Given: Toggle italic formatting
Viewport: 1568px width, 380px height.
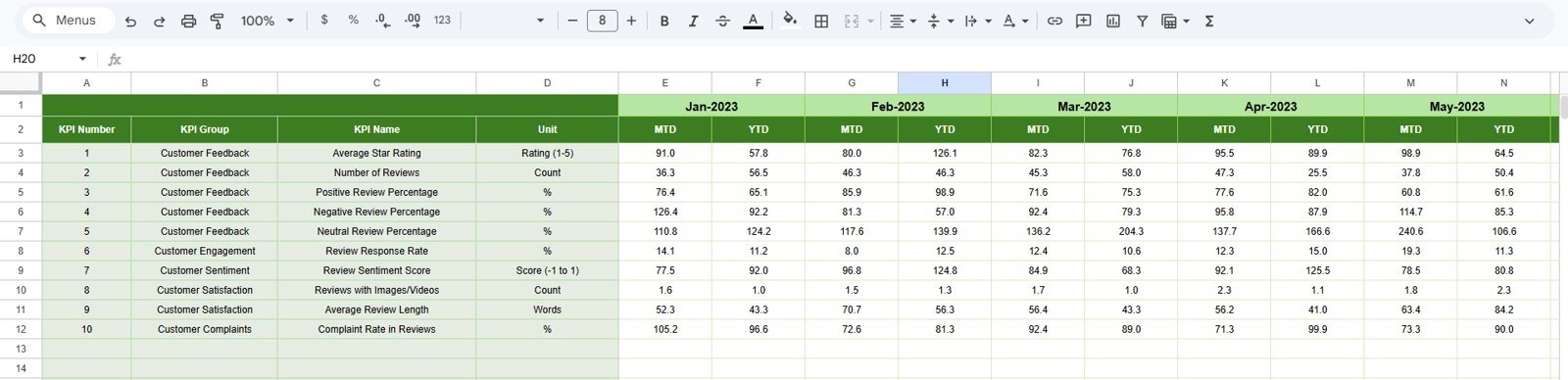Looking at the screenshot, I should click(693, 21).
